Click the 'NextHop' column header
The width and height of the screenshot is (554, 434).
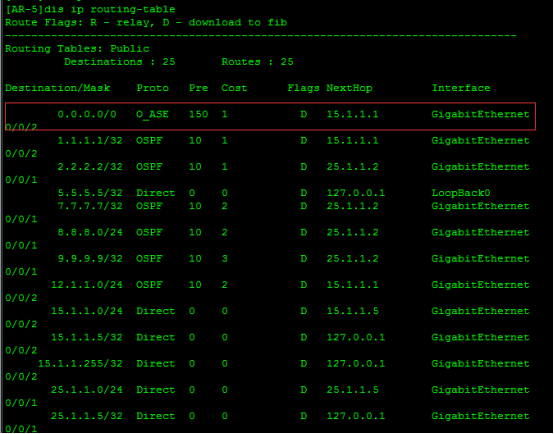pos(349,88)
